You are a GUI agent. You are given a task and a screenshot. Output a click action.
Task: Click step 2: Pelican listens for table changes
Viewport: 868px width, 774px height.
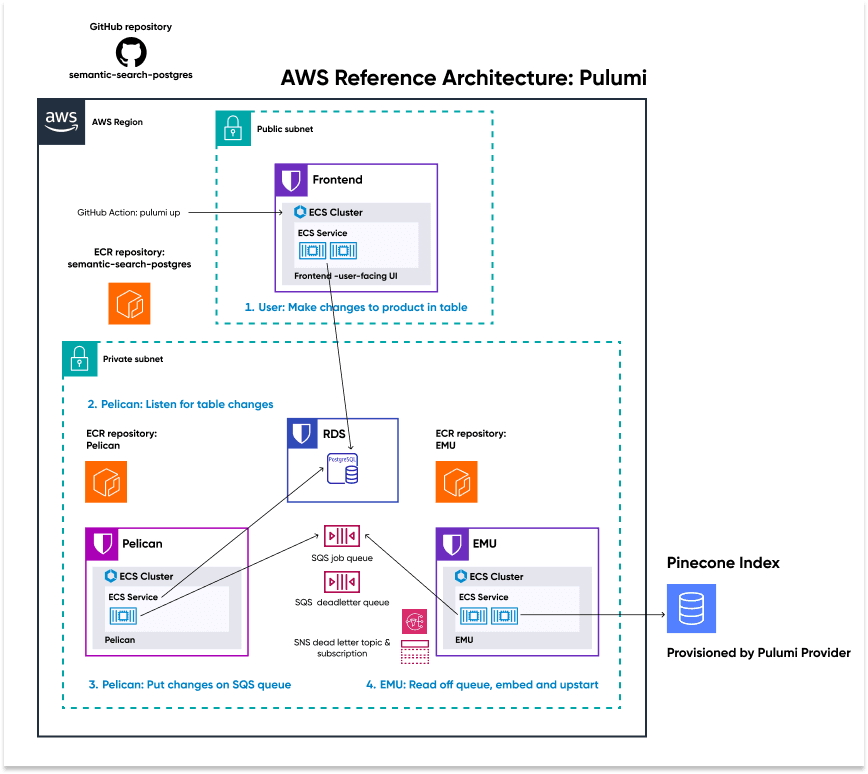tap(183, 404)
